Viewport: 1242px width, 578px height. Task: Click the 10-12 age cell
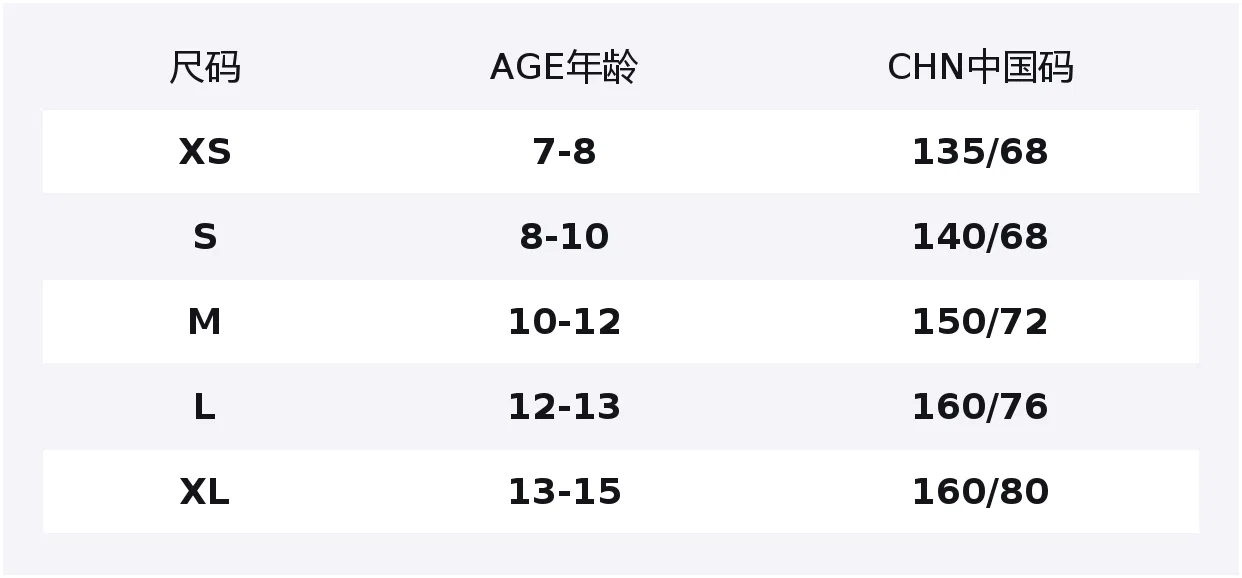[564, 322]
